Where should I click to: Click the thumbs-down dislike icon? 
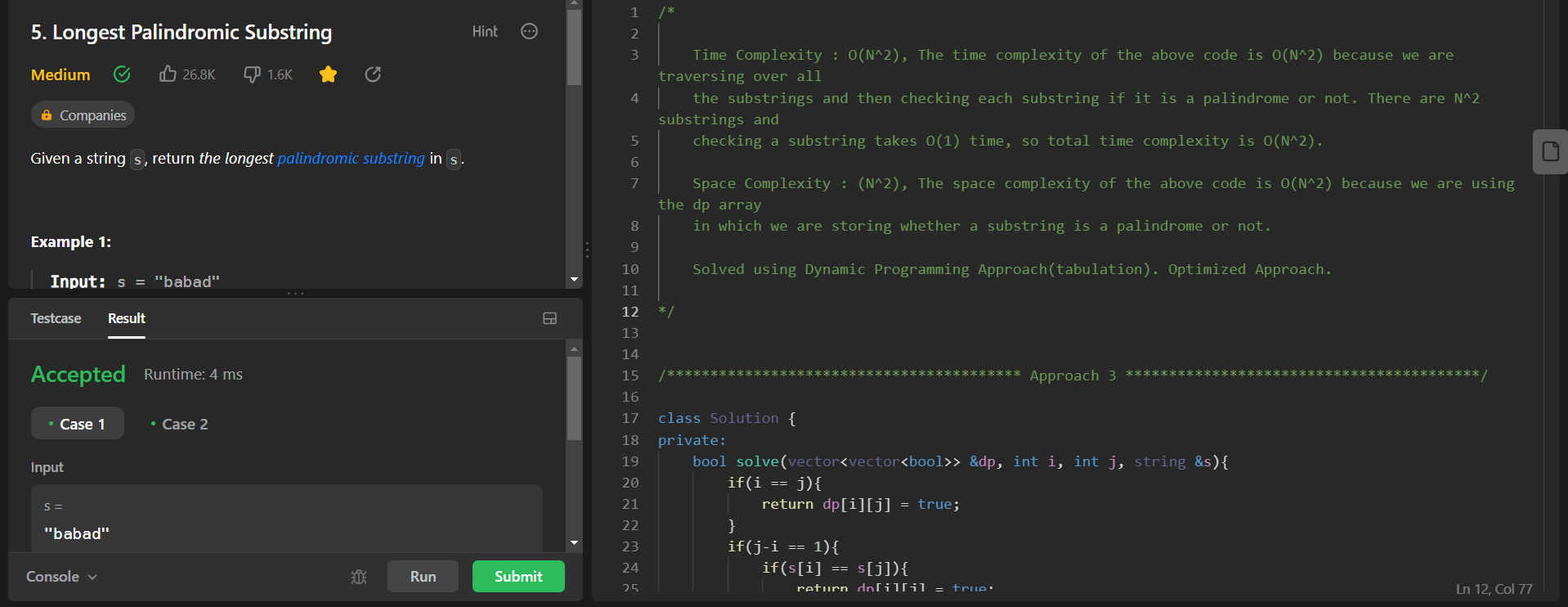point(252,74)
